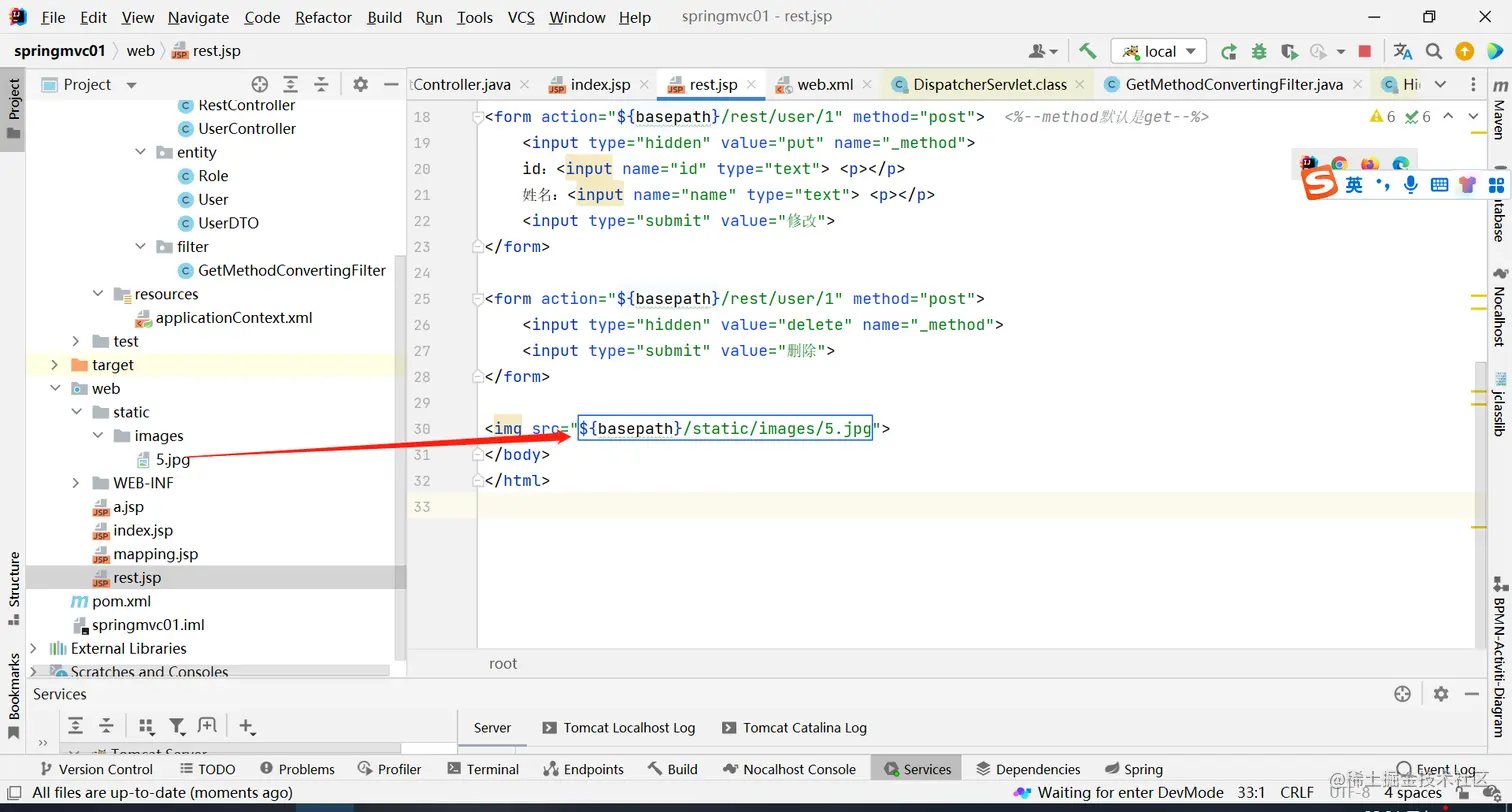Go to next highlighted error arrow

(x=1474, y=117)
